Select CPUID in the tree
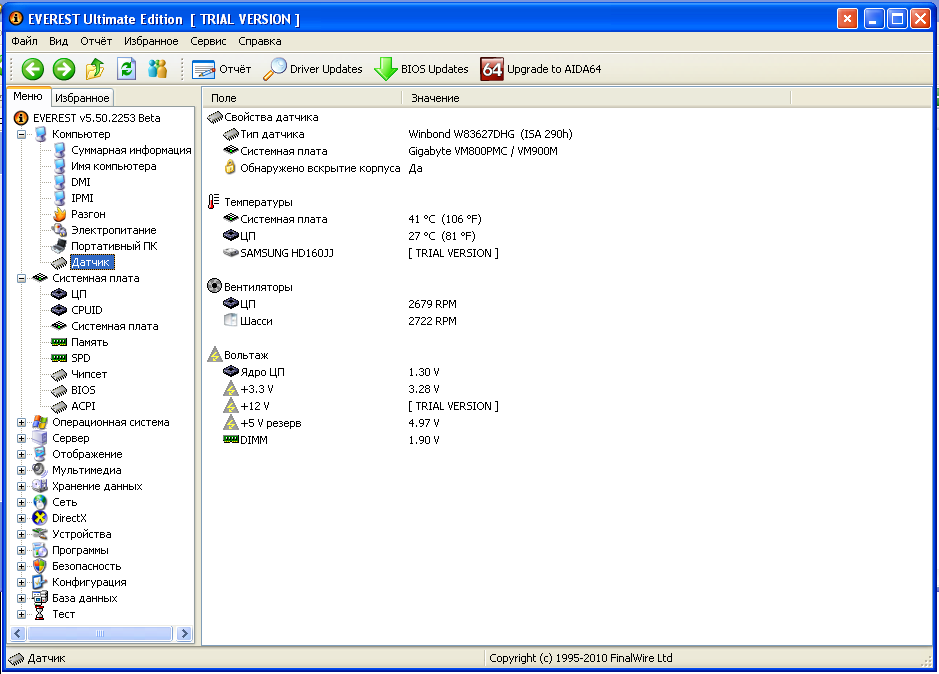The width and height of the screenshot is (939, 674). 86,310
